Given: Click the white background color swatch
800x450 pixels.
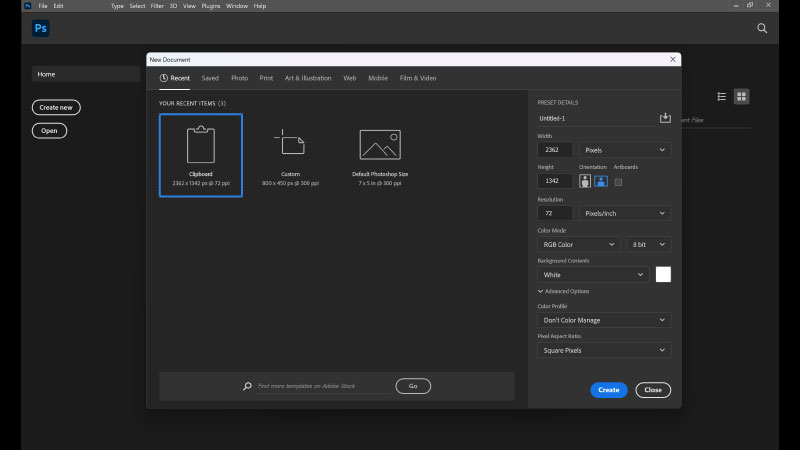Looking at the screenshot, I should pos(663,274).
